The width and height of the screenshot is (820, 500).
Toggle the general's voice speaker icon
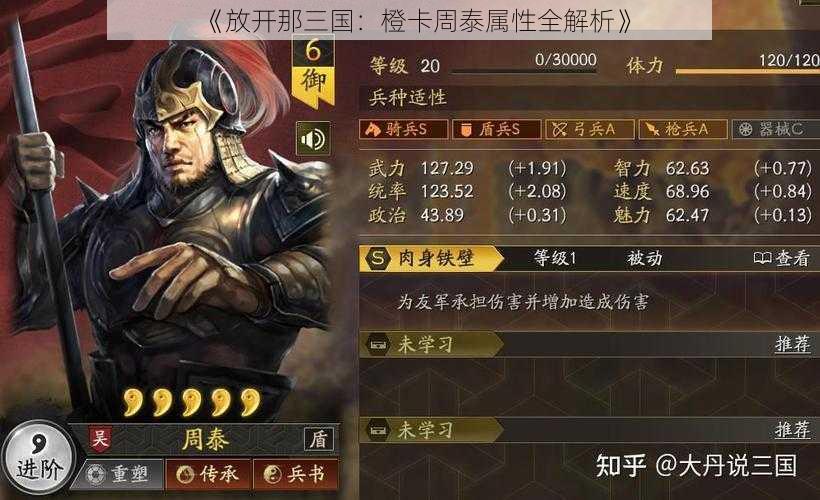(313, 139)
